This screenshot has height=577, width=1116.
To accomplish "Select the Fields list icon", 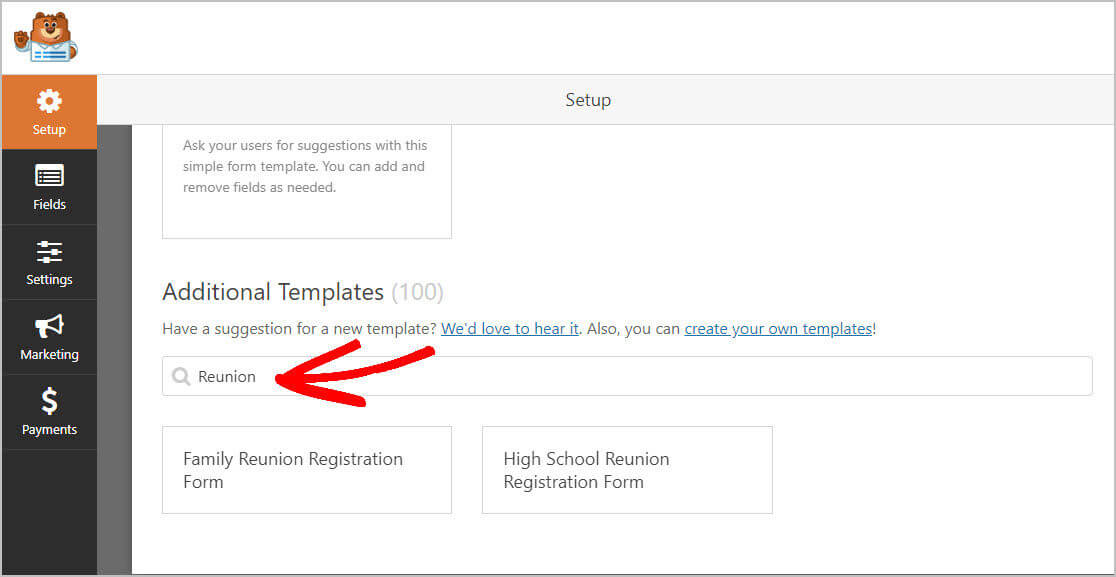I will (49, 176).
